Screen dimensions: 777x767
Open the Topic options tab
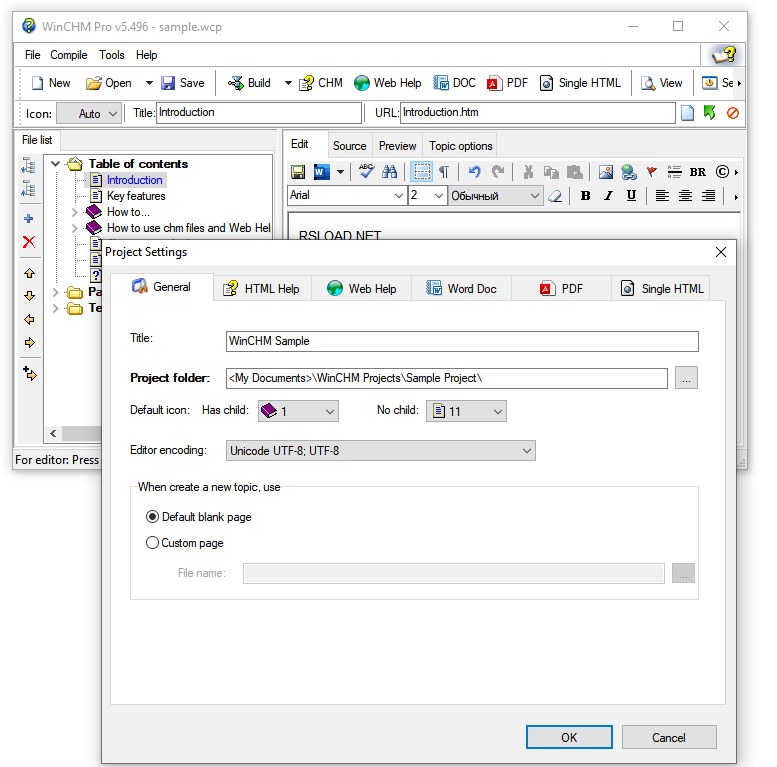(x=460, y=146)
